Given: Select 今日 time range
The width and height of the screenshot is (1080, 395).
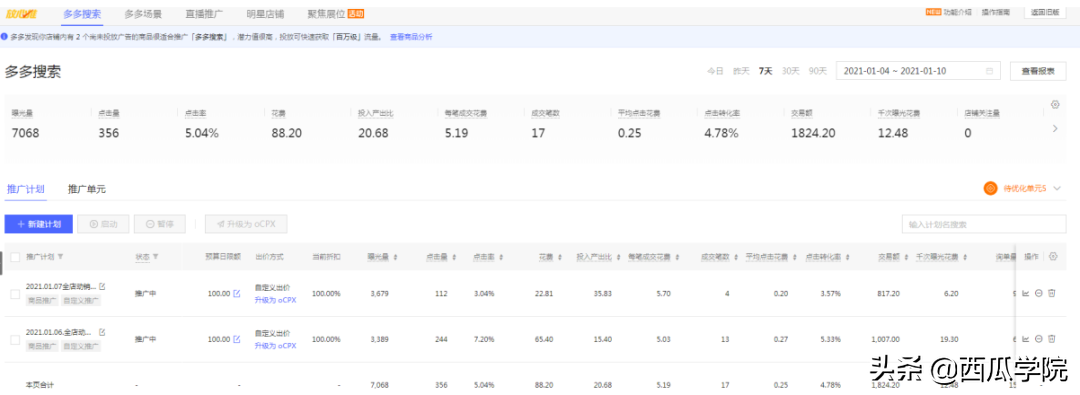Looking at the screenshot, I should click(x=716, y=71).
